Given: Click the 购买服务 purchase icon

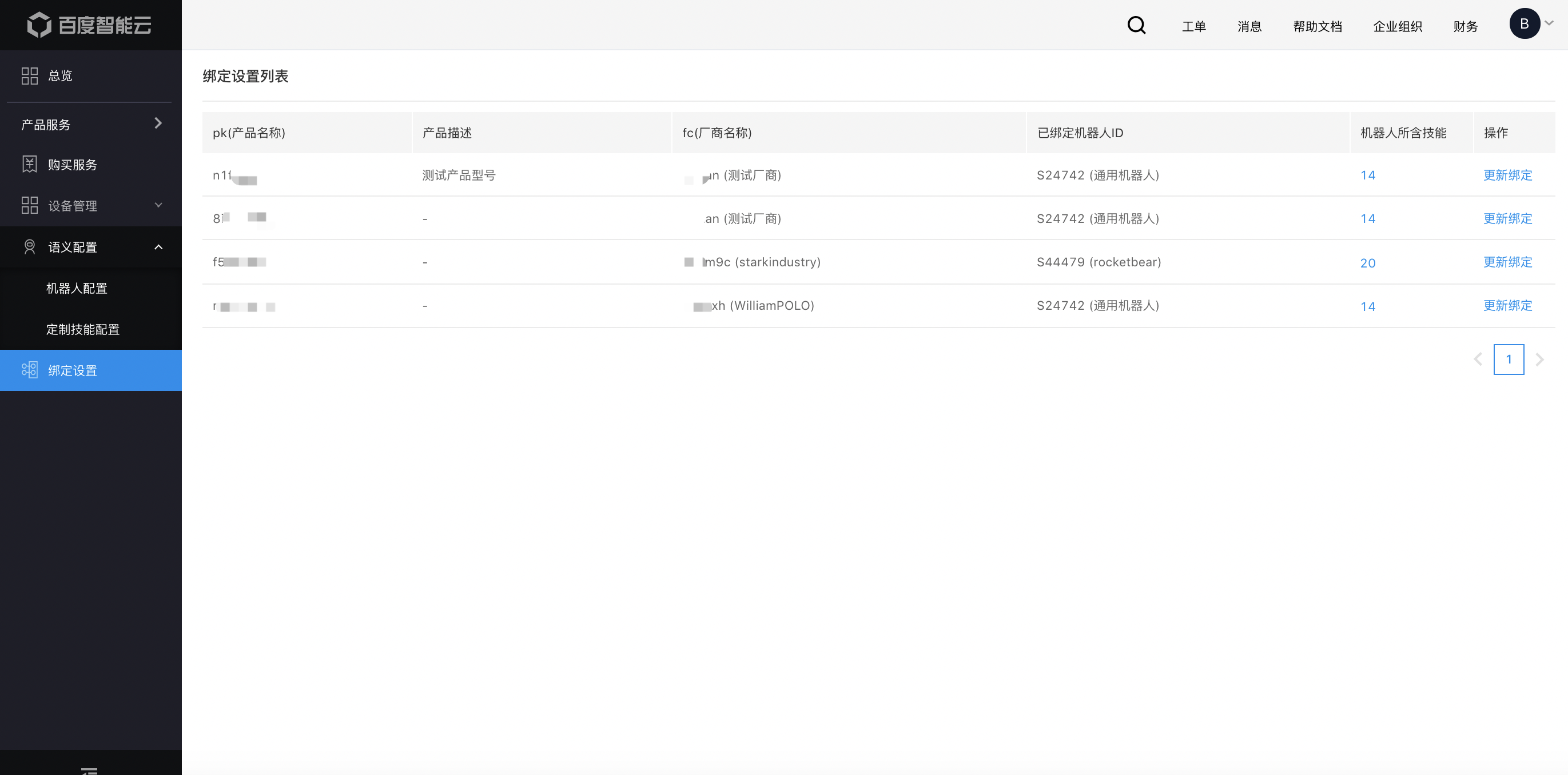Looking at the screenshot, I should pos(29,164).
